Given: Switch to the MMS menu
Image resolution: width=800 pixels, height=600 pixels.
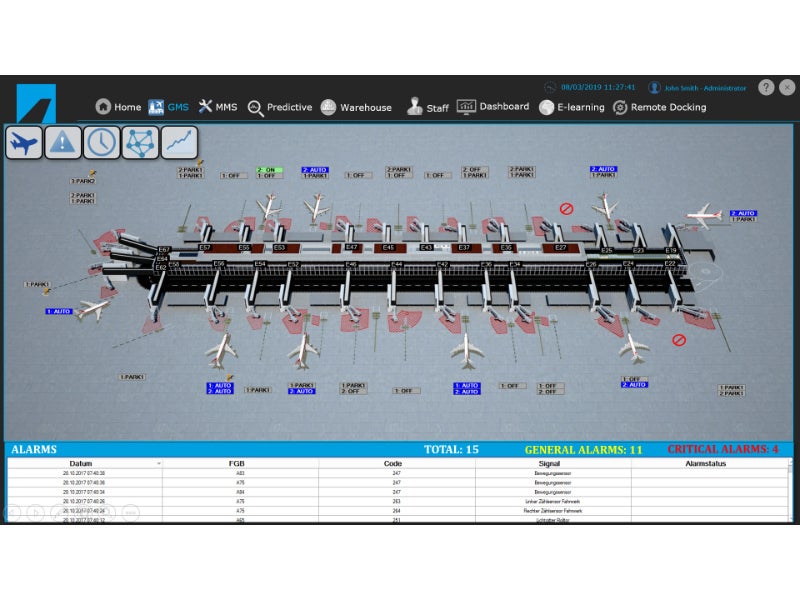Looking at the screenshot, I should tap(218, 107).
